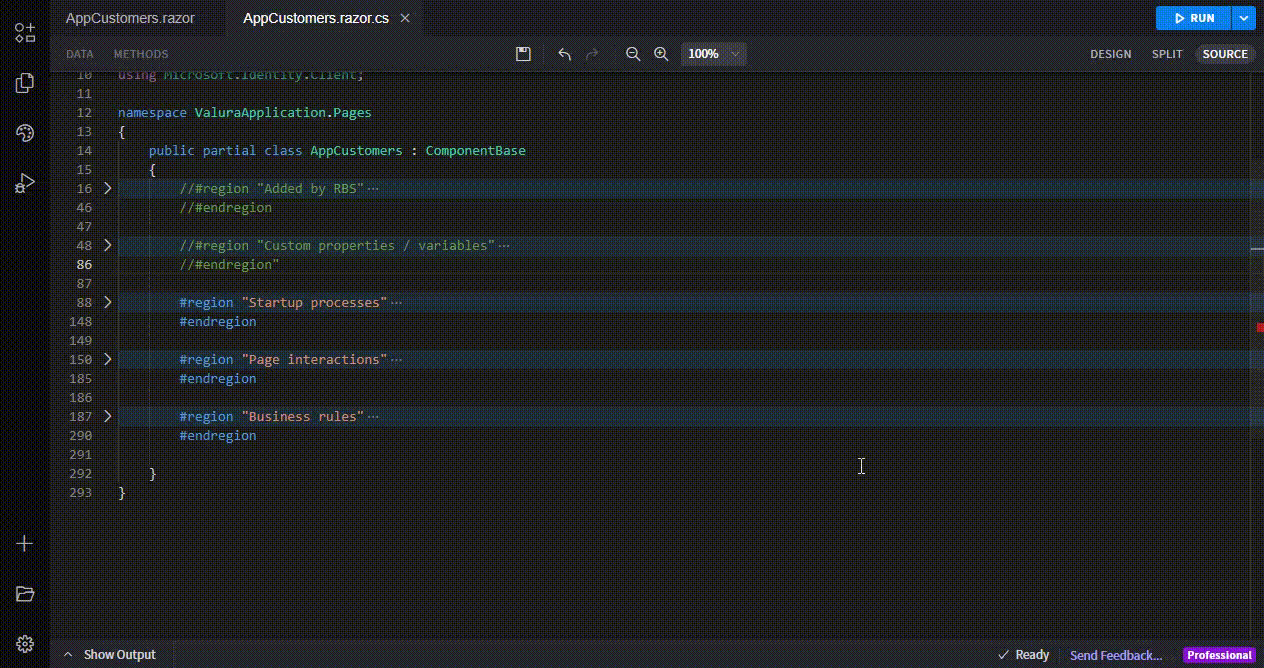Open the files explorer icon in the sidebar
This screenshot has width=1264, height=668.
(x=25, y=83)
